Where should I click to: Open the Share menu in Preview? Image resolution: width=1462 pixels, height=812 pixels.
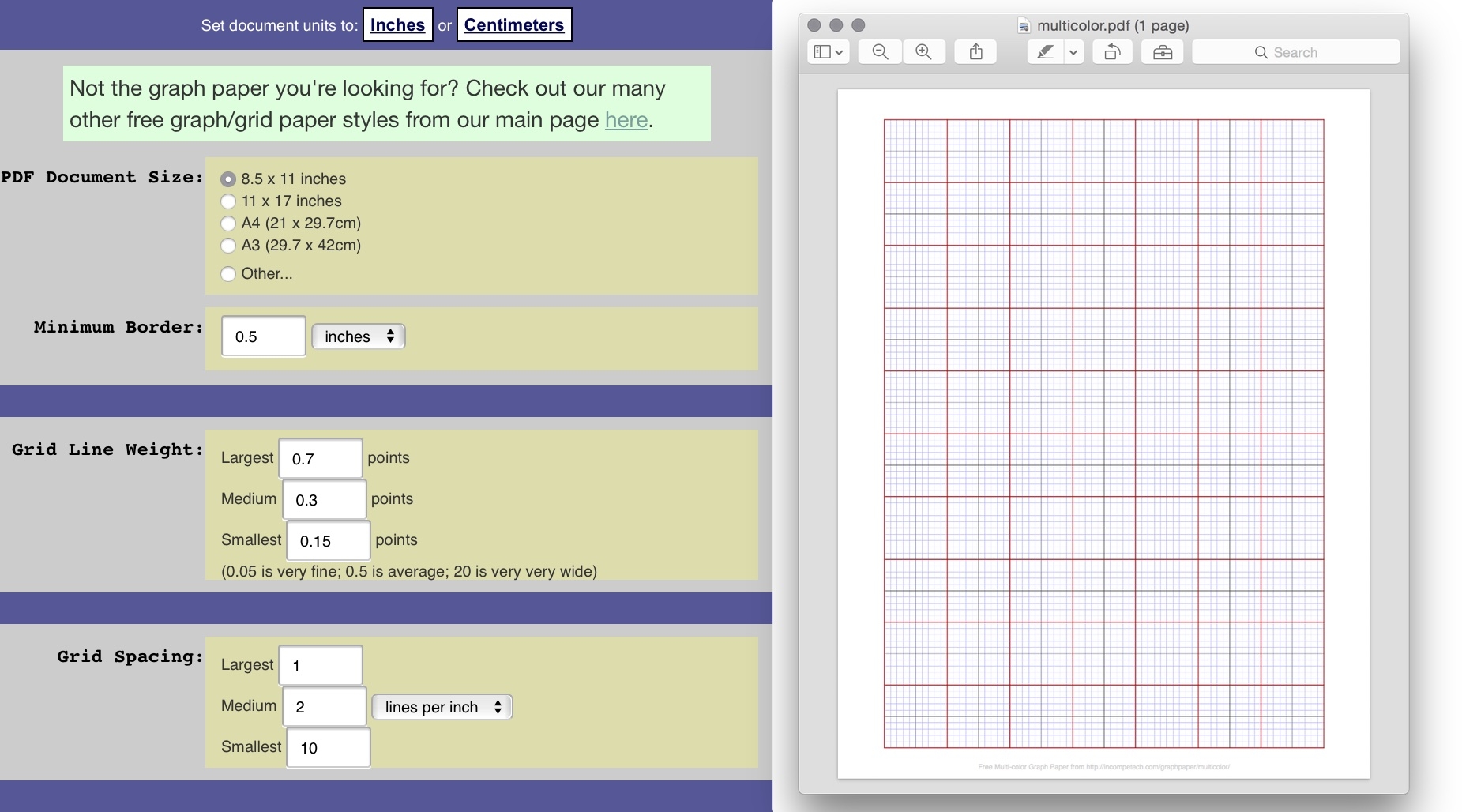pos(976,52)
